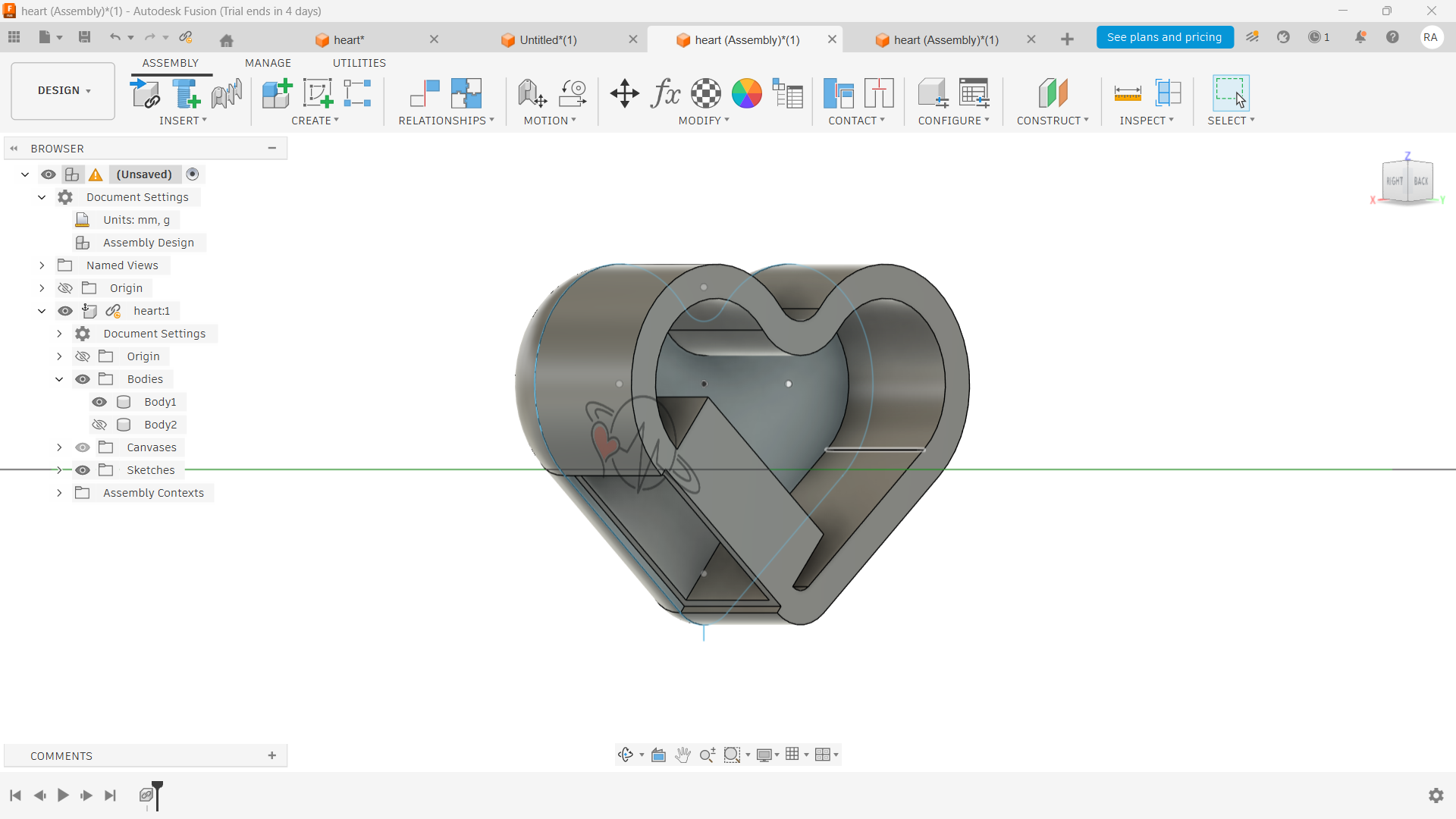Image resolution: width=1456 pixels, height=819 pixels.
Task: Open the Orbit tool in navigation bar
Action: point(625,755)
